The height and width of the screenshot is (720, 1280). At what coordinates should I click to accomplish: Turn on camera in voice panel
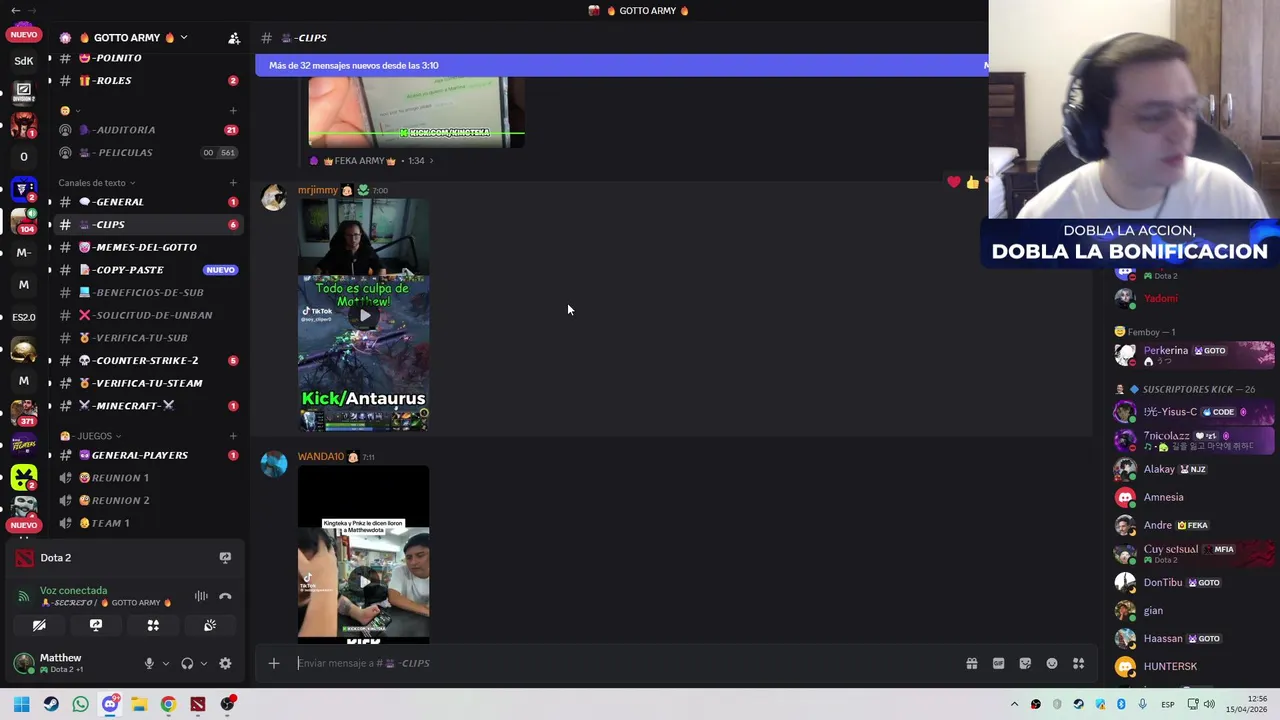pyautogui.click(x=39, y=625)
